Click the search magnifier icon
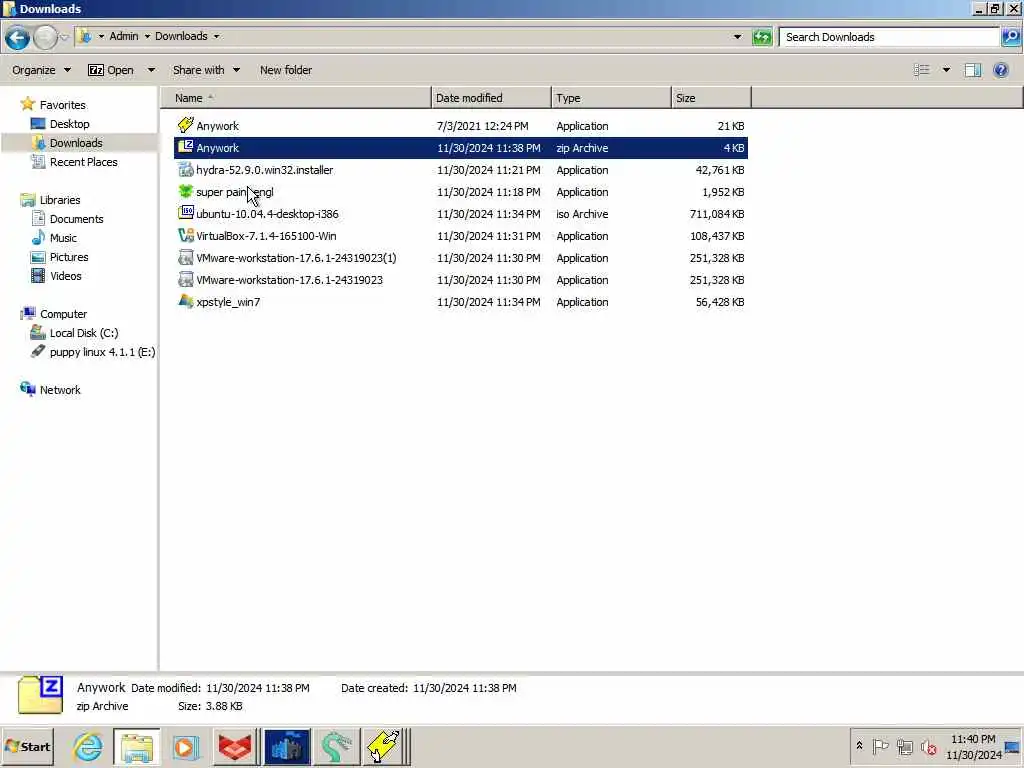1024x768 pixels. 1010,37
